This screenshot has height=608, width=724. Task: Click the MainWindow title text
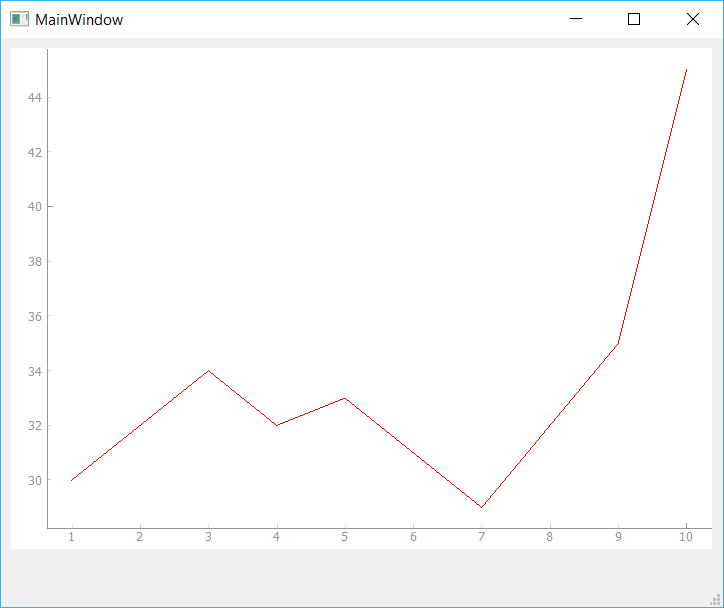point(79,20)
